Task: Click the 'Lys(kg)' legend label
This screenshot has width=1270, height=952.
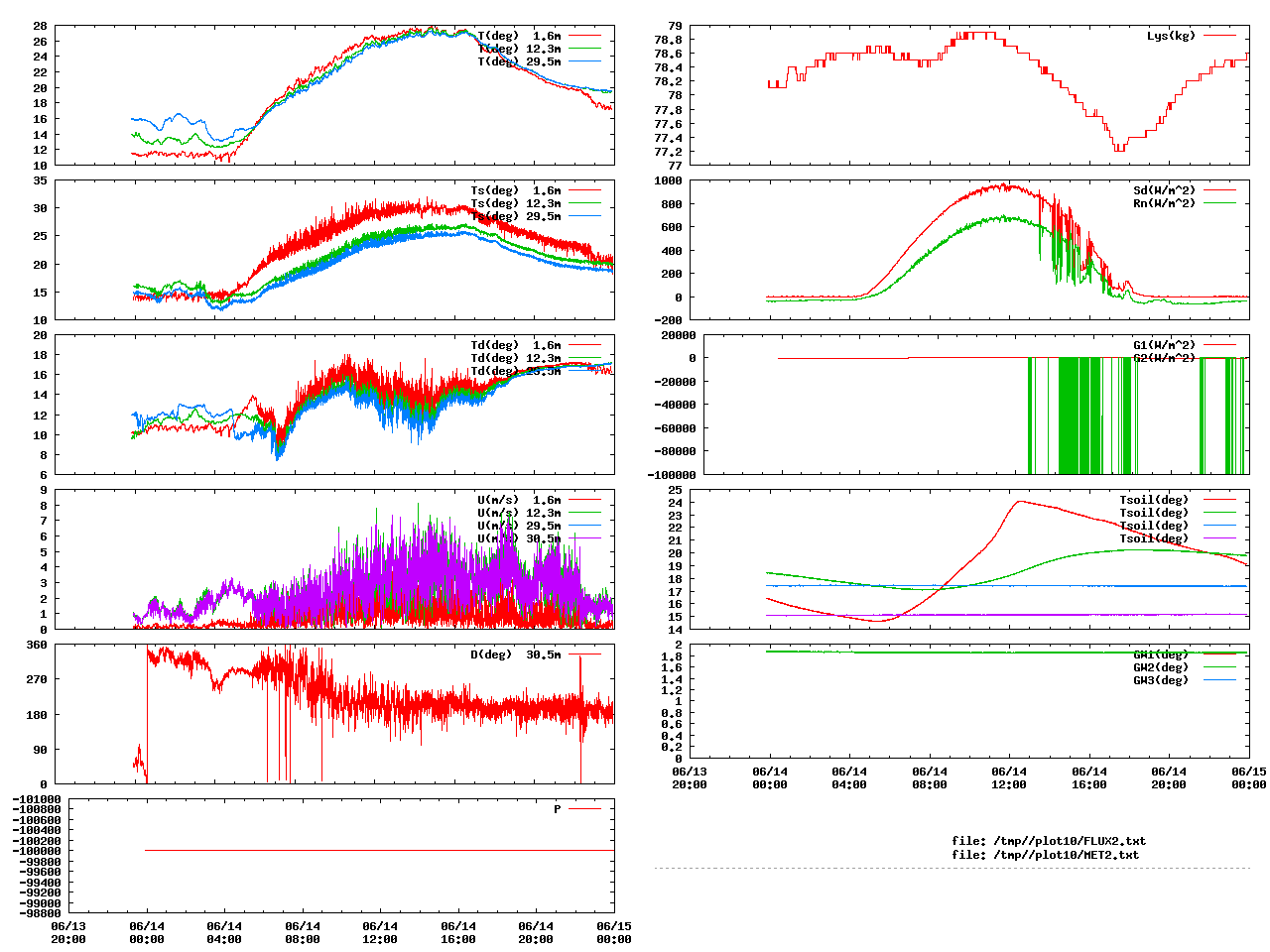Action: click(x=1171, y=36)
